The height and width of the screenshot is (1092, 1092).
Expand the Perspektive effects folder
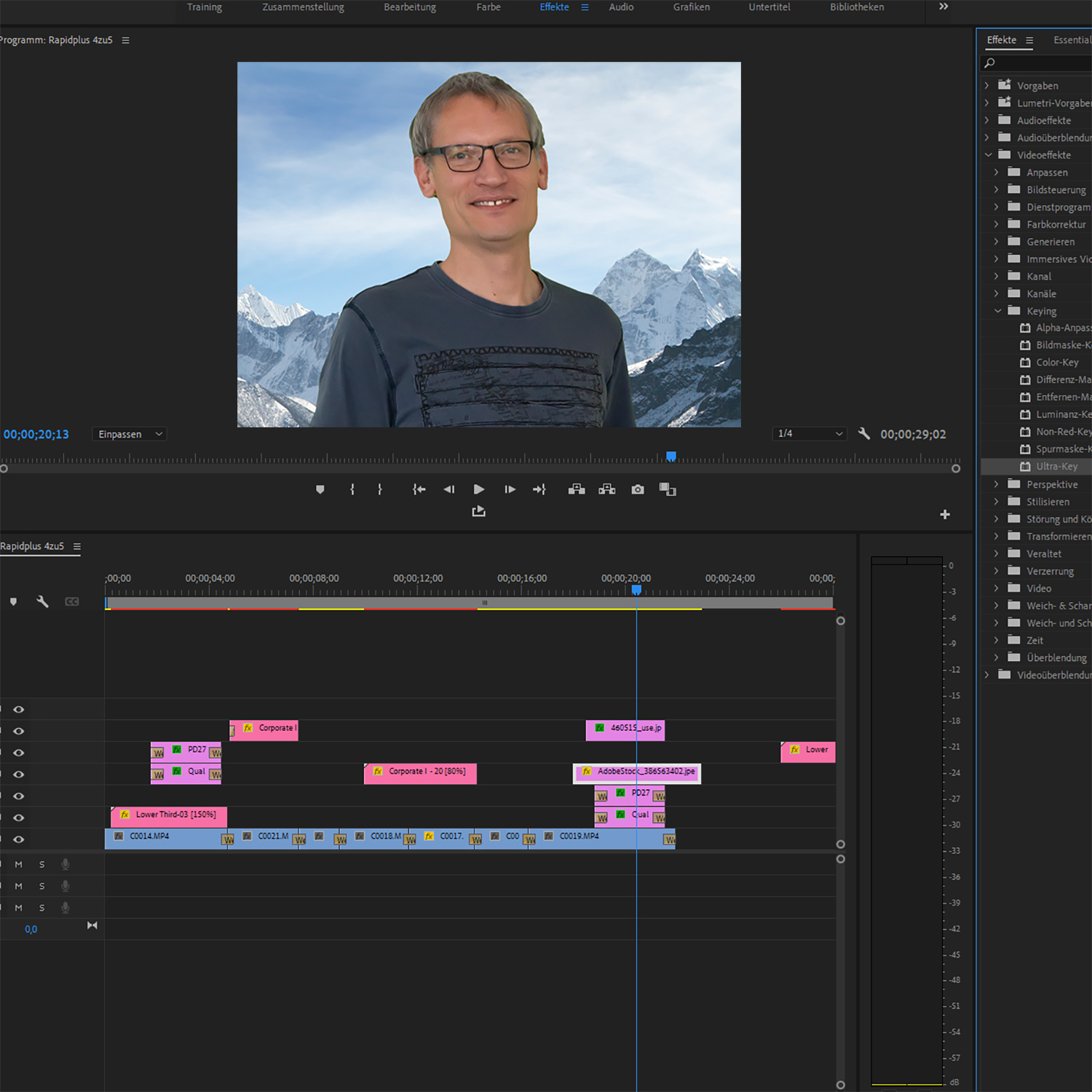point(997,484)
